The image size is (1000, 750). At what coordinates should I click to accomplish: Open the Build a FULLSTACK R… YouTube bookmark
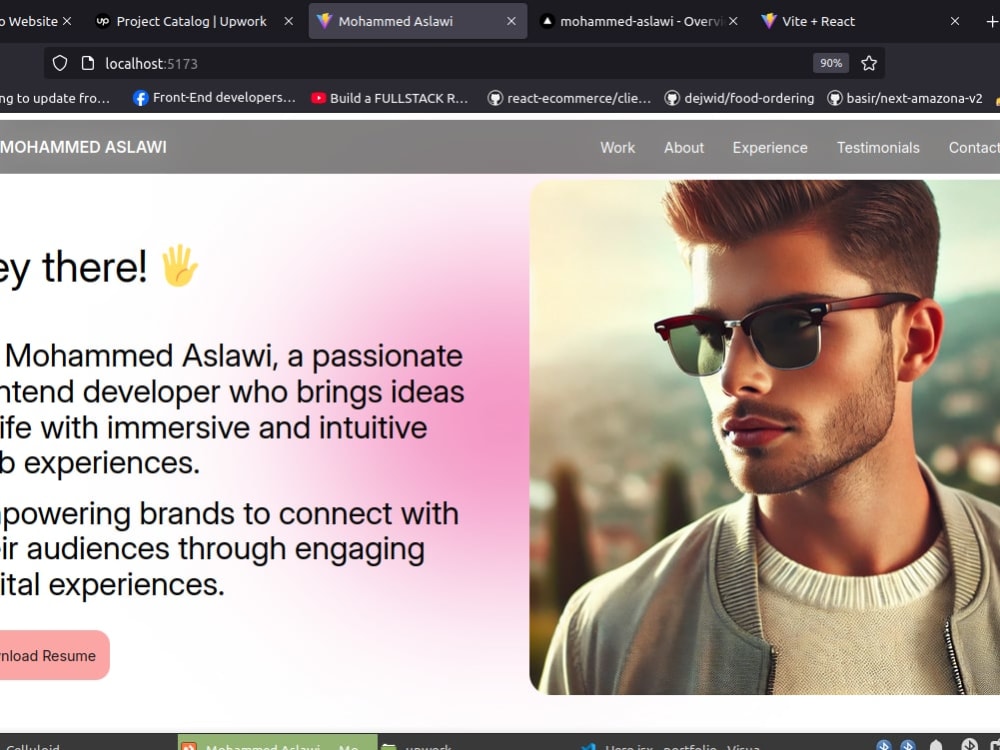tap(390, 98)
